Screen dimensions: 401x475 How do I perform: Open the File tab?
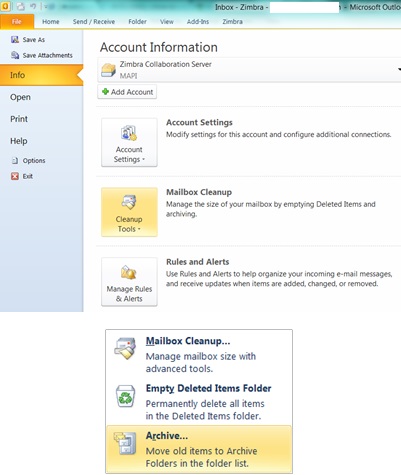[17, 22]
